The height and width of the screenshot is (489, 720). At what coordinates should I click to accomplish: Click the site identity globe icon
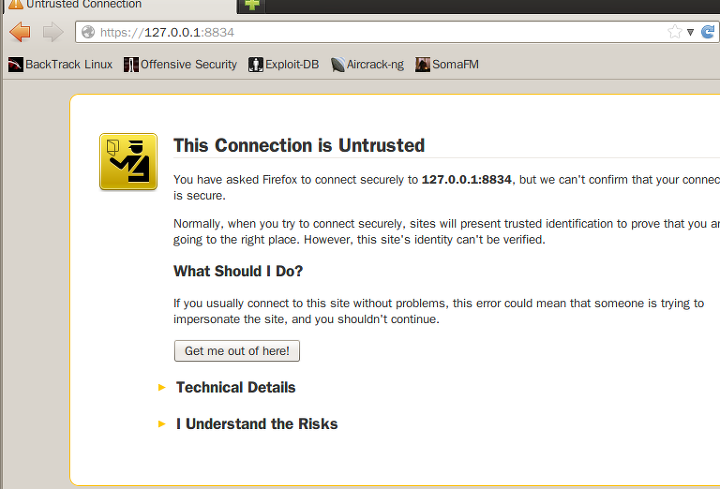(88, 32)
